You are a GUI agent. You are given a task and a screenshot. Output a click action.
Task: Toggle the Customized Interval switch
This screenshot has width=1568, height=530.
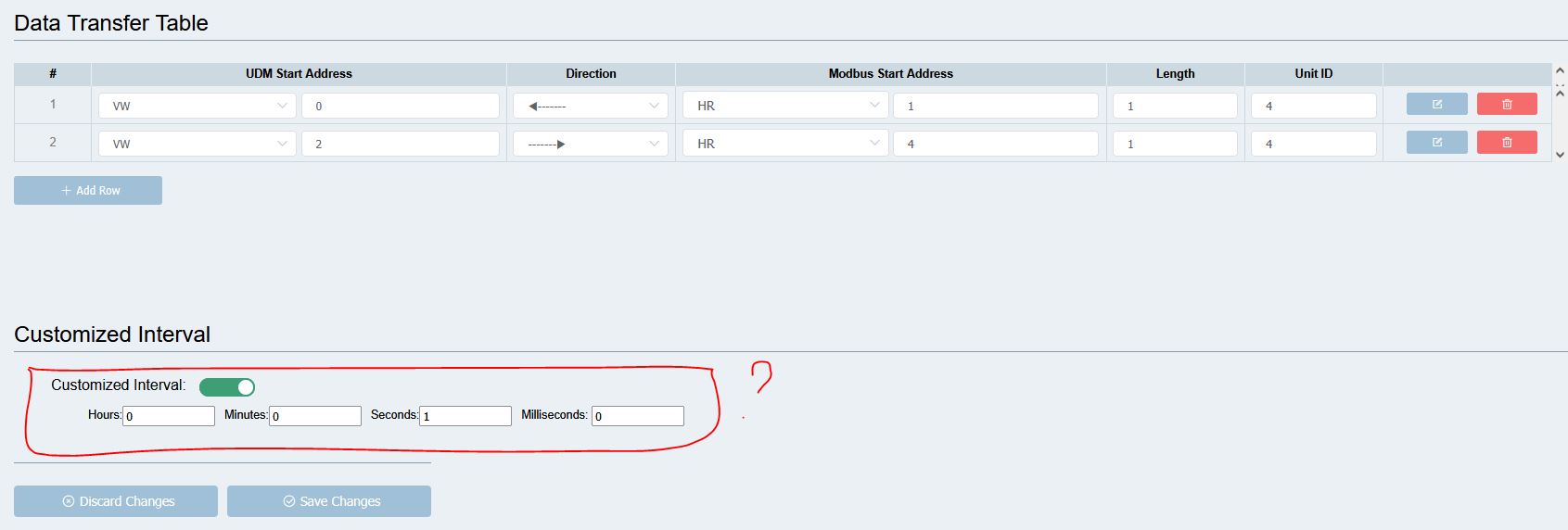227,386
